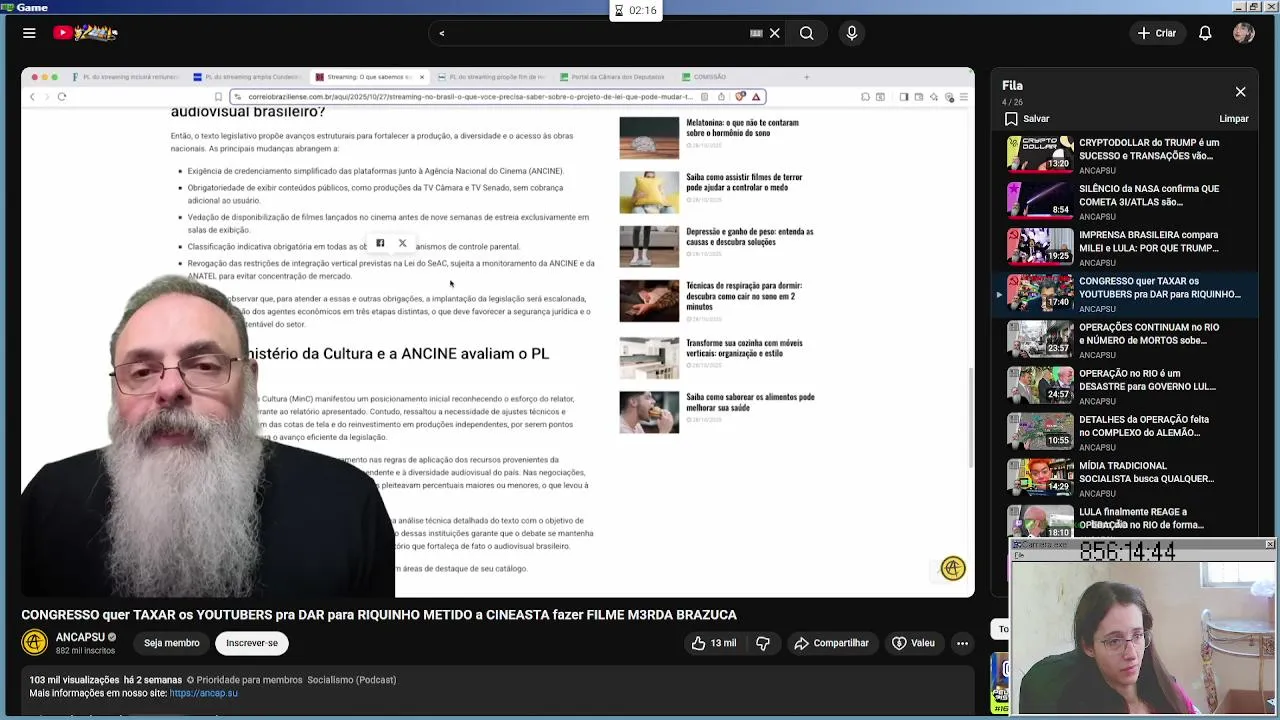Open the on-screen keyboard in the search box

pos(756,33)
